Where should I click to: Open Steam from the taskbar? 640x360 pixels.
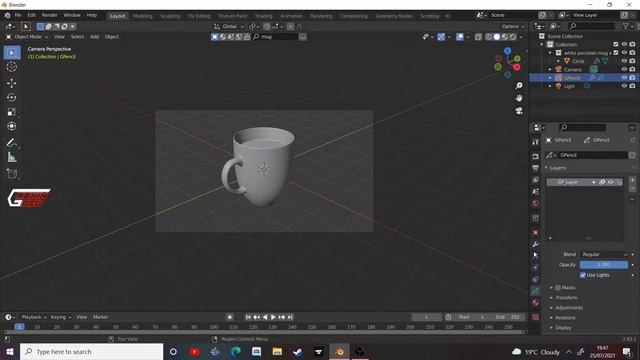click(x=298, y=352)
